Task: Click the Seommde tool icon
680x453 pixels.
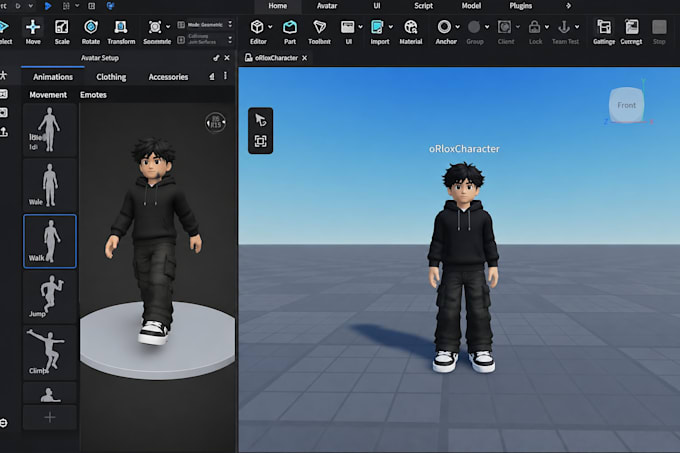Action: pyautogui.click(x=155, y=27)
